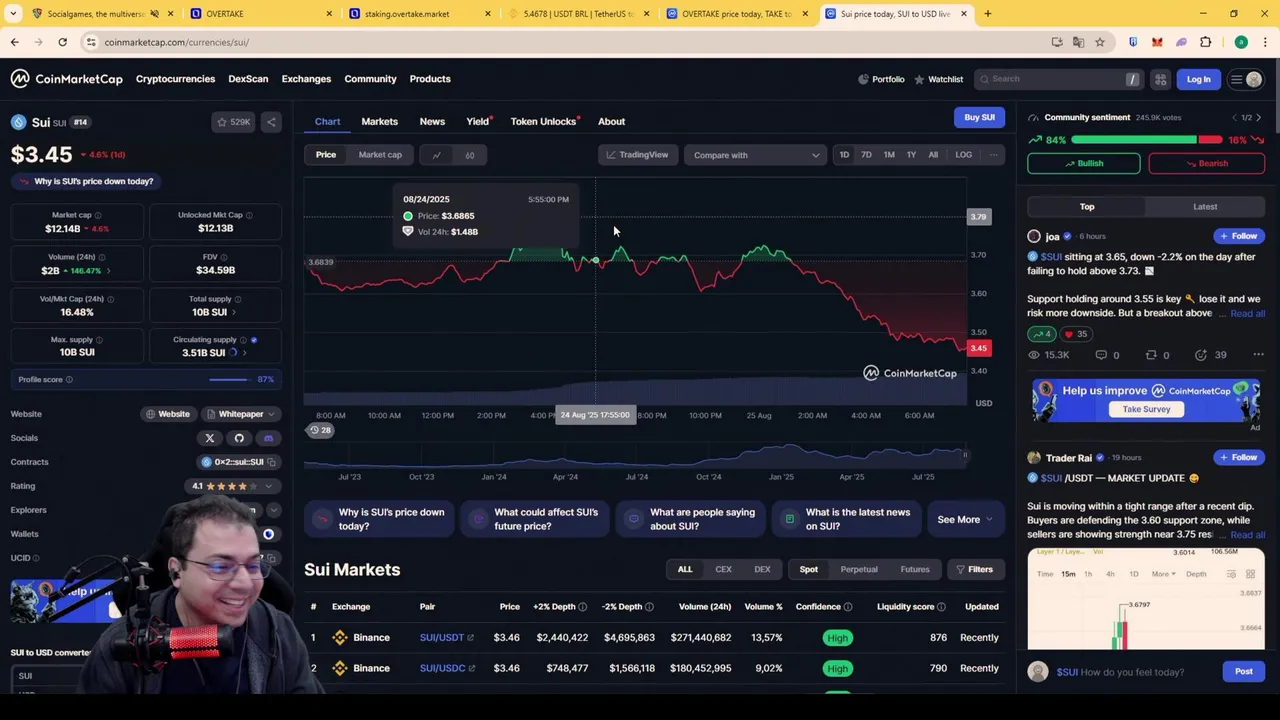Open Sui Discord social link
This screenshot has height=720, width=1280.
(268, 438)
